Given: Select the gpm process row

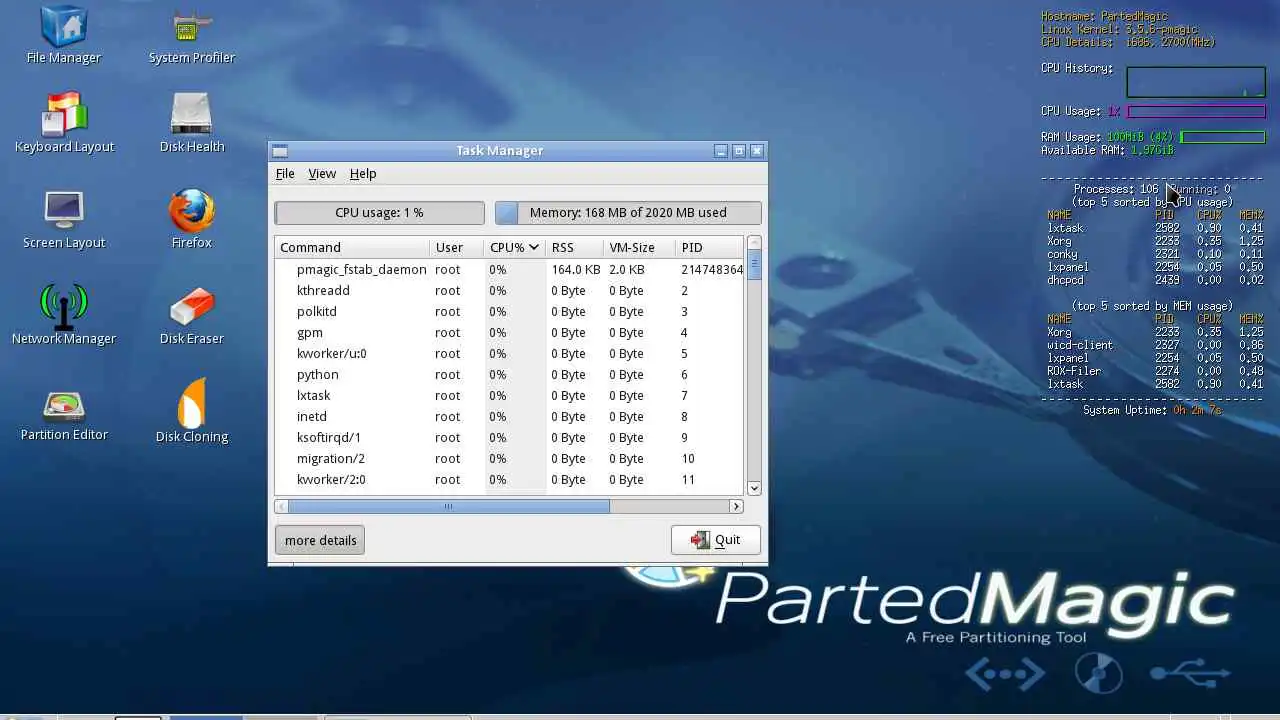Looking at the screenshot, I should (x=509, y=333).
